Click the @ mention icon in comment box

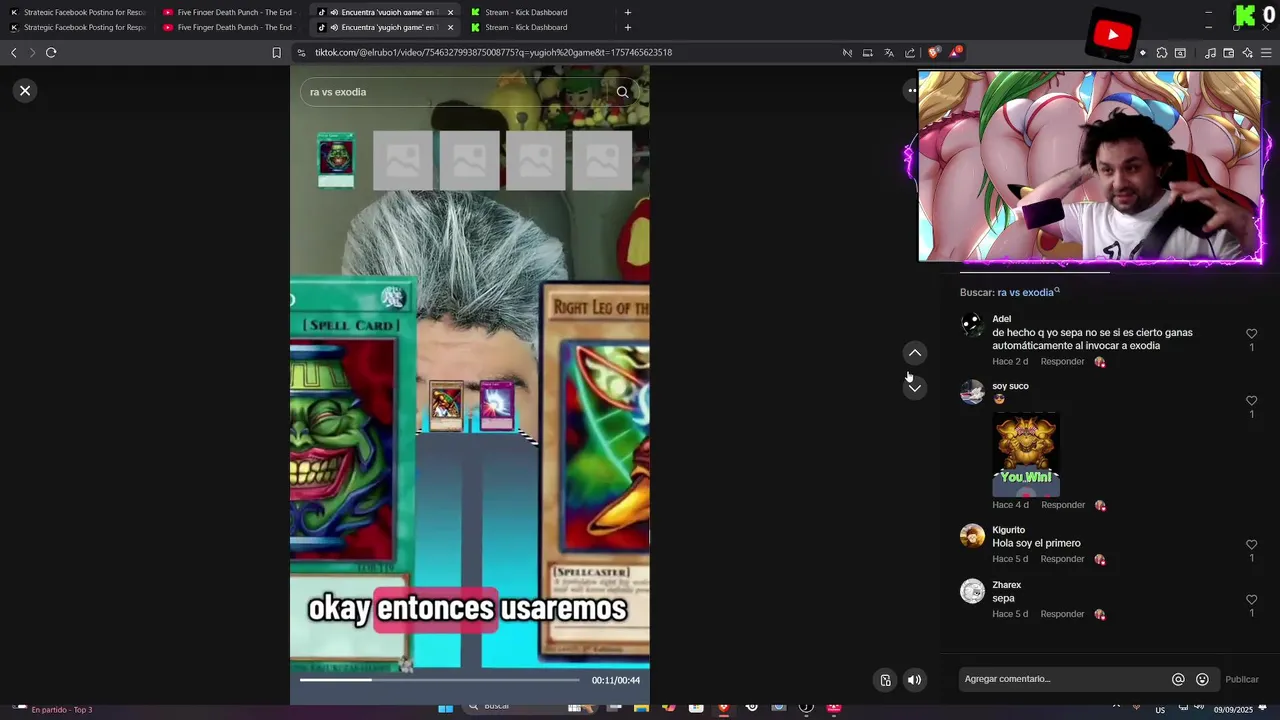click(1178, 680)
